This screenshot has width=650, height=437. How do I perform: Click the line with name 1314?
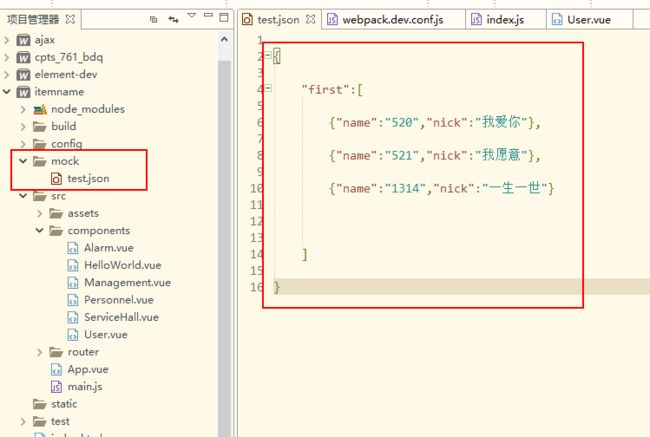click(x=441, y=189)
